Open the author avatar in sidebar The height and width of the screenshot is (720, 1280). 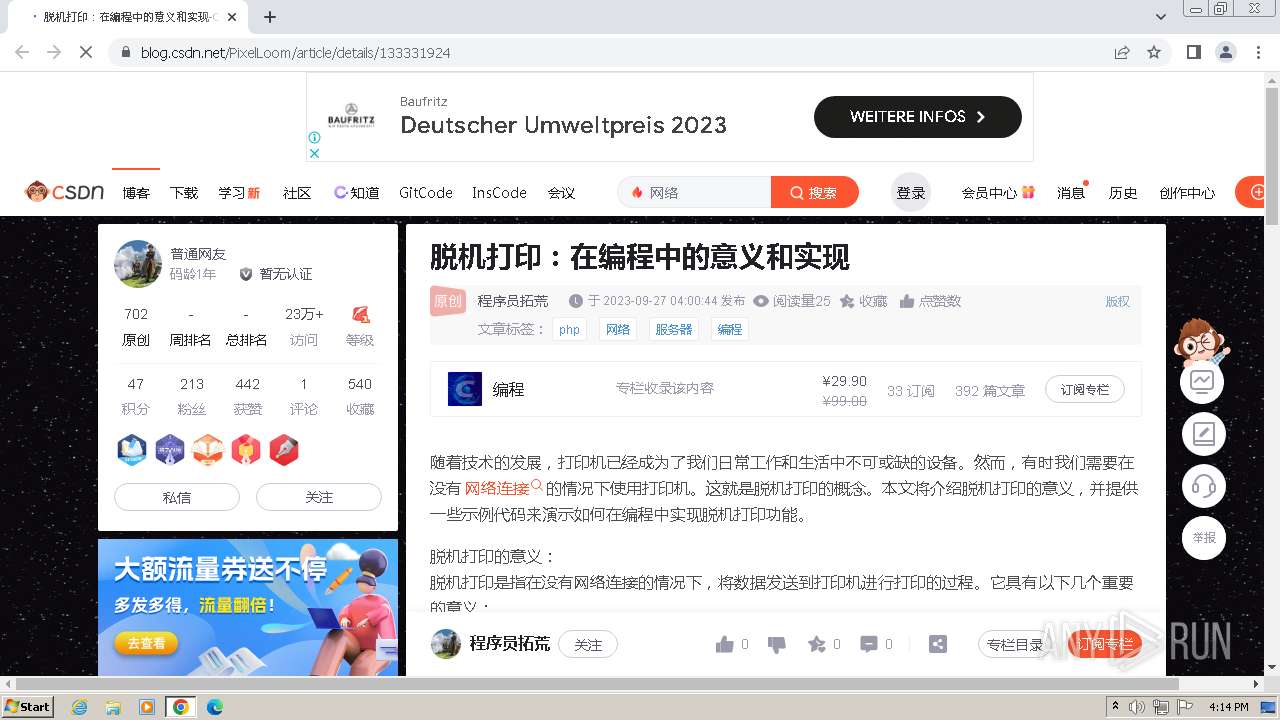(138, 264)
